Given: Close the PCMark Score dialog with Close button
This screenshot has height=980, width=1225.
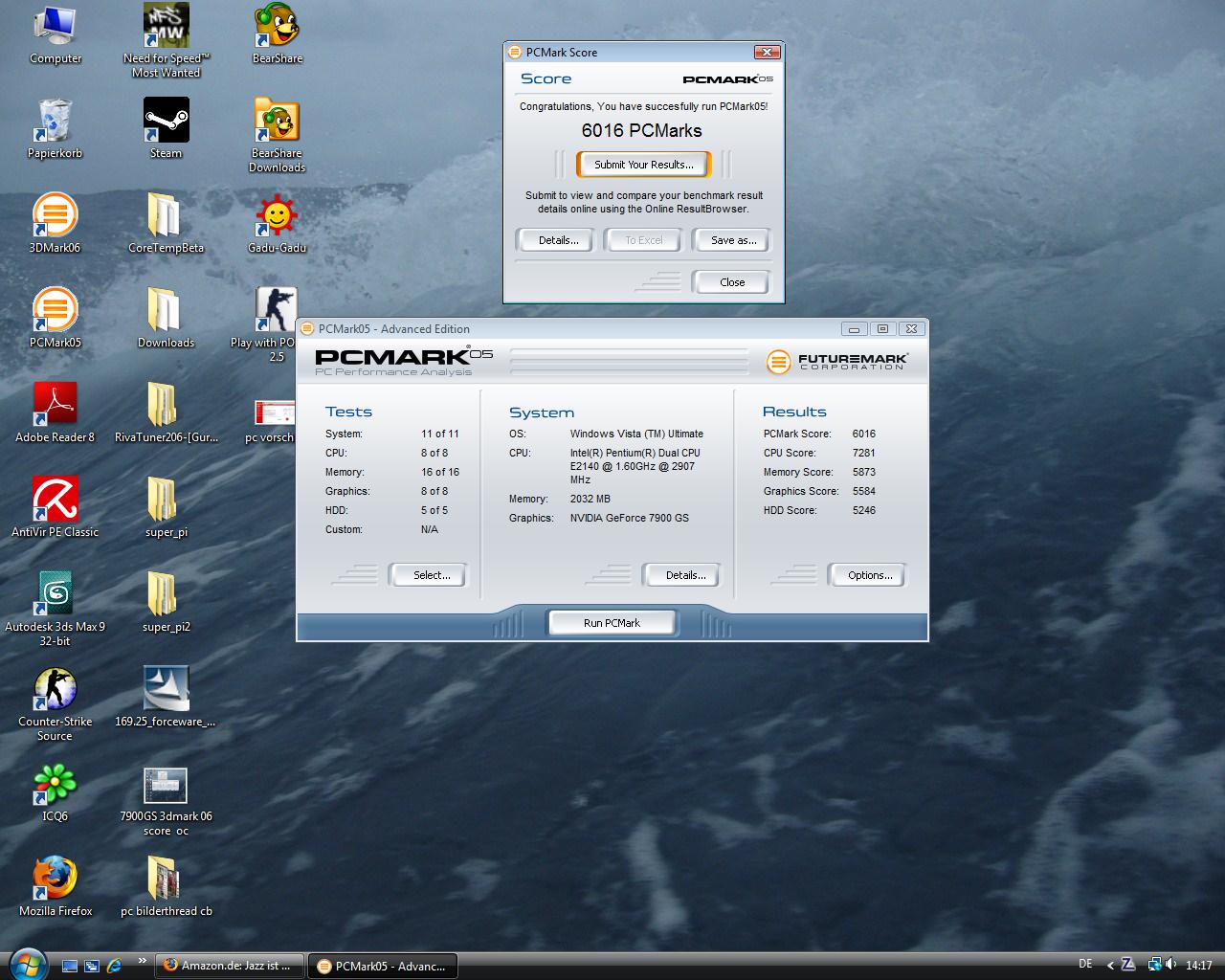Looking at the screenshot, I should point(732,282).
